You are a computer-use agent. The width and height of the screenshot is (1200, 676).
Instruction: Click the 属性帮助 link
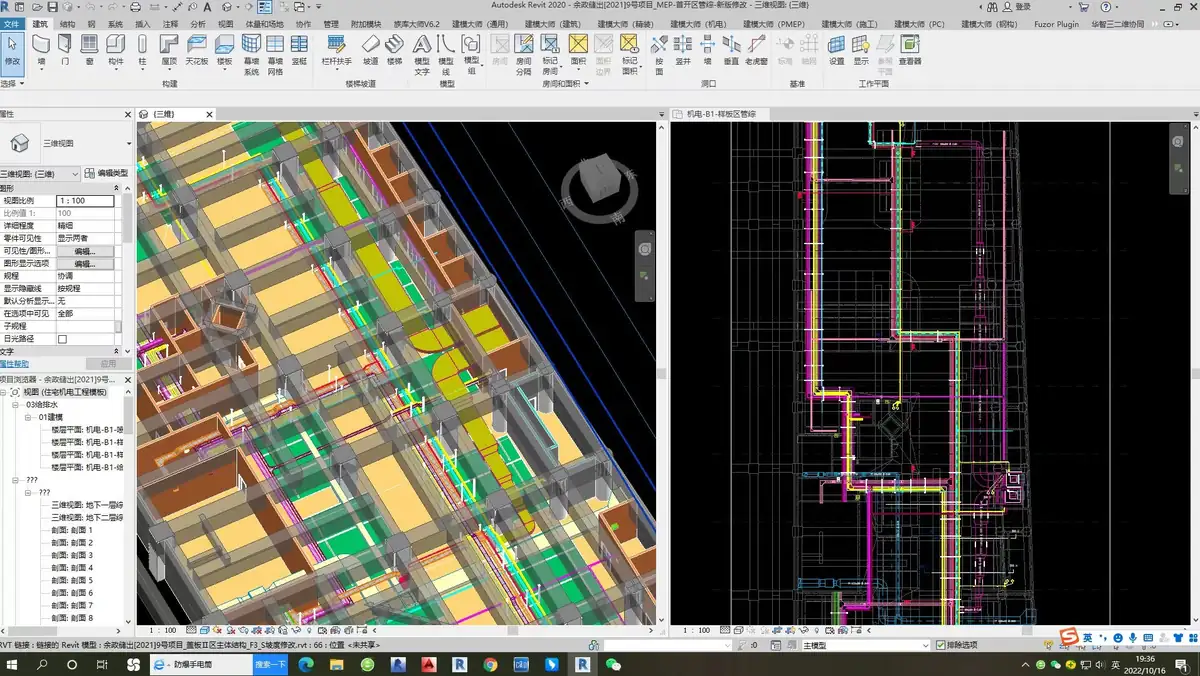click(15, 364)
